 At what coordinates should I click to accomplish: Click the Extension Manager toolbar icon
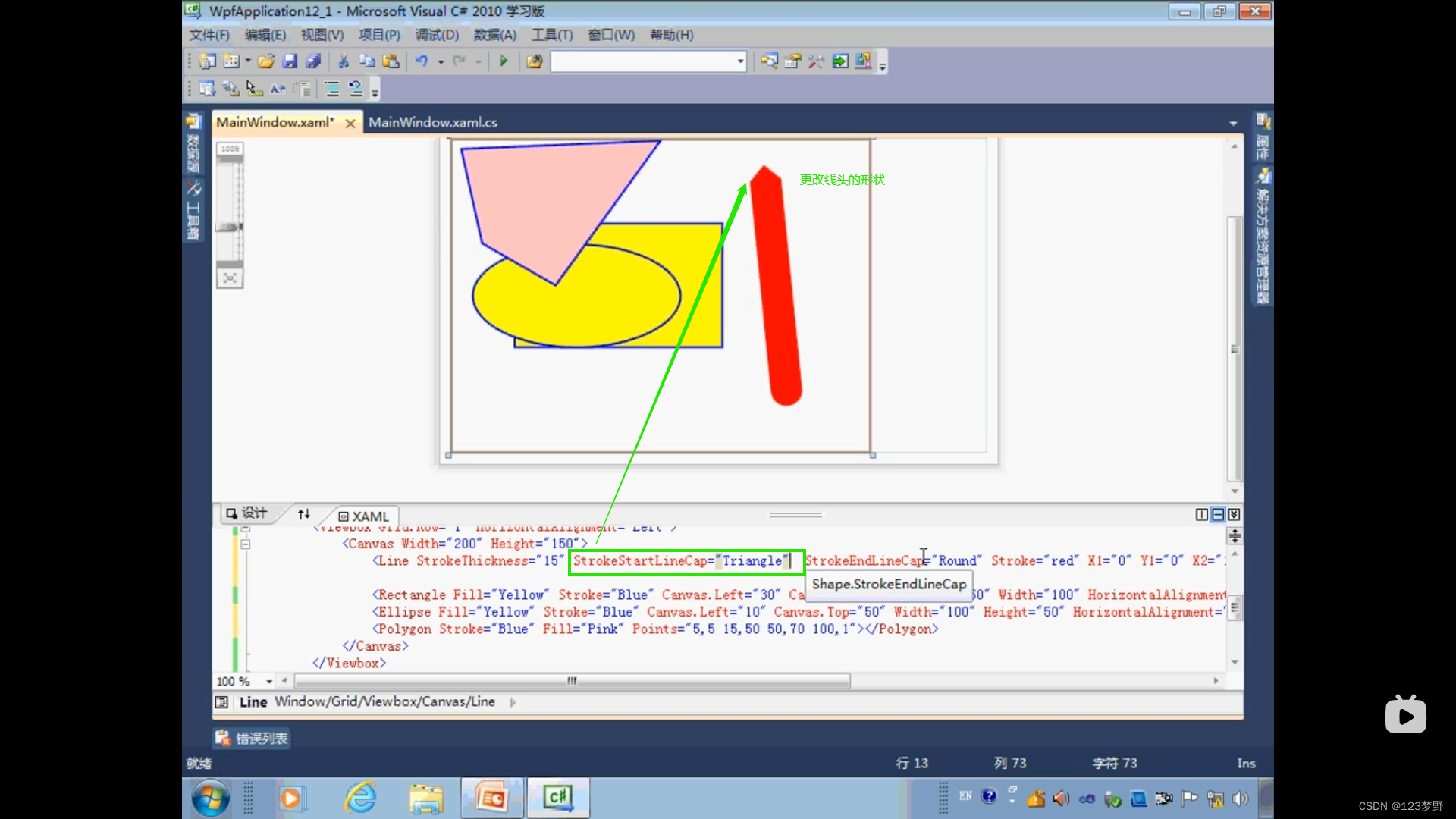point(863,61)
